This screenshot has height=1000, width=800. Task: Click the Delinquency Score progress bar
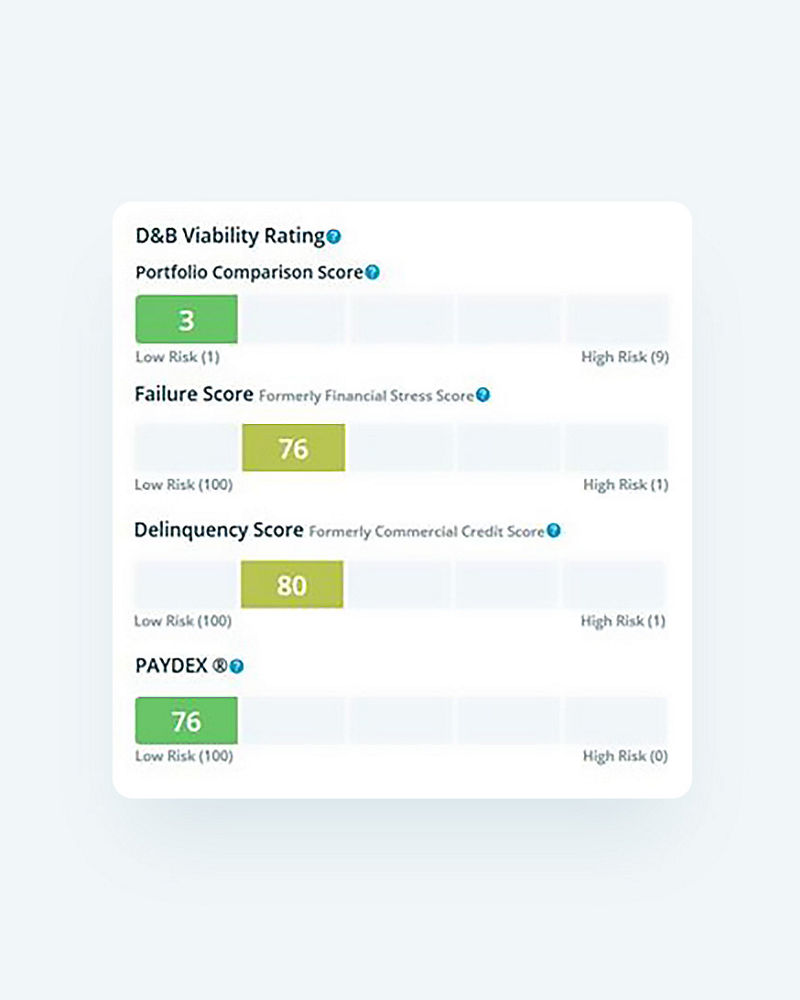coord(400,585)
